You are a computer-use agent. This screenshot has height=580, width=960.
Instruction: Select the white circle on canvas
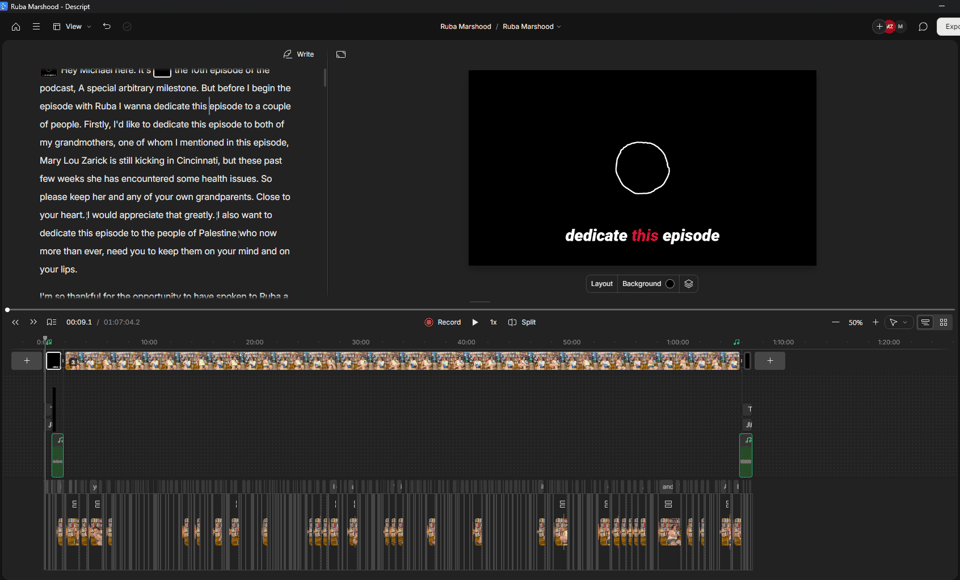click(x=642, y=168)
